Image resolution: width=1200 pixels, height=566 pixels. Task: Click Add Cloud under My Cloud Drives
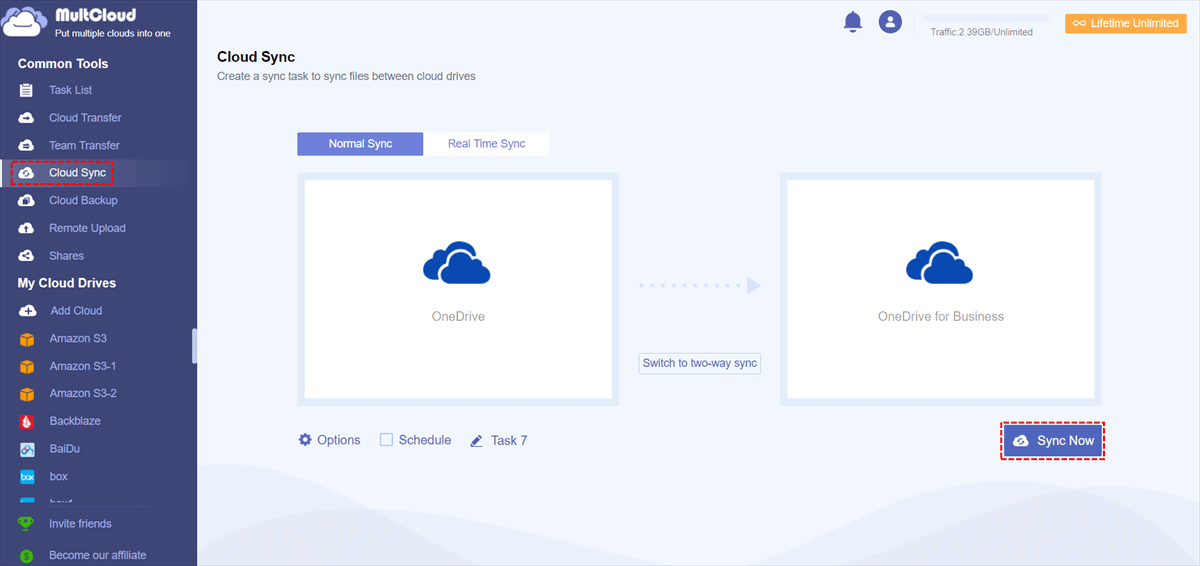pyautogui.click(x=75, y=311)
